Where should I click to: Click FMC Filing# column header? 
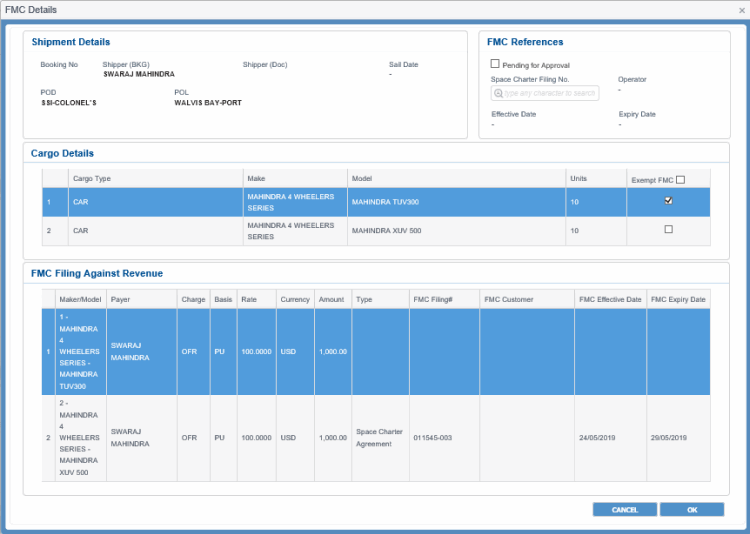[x=432, y=299]
